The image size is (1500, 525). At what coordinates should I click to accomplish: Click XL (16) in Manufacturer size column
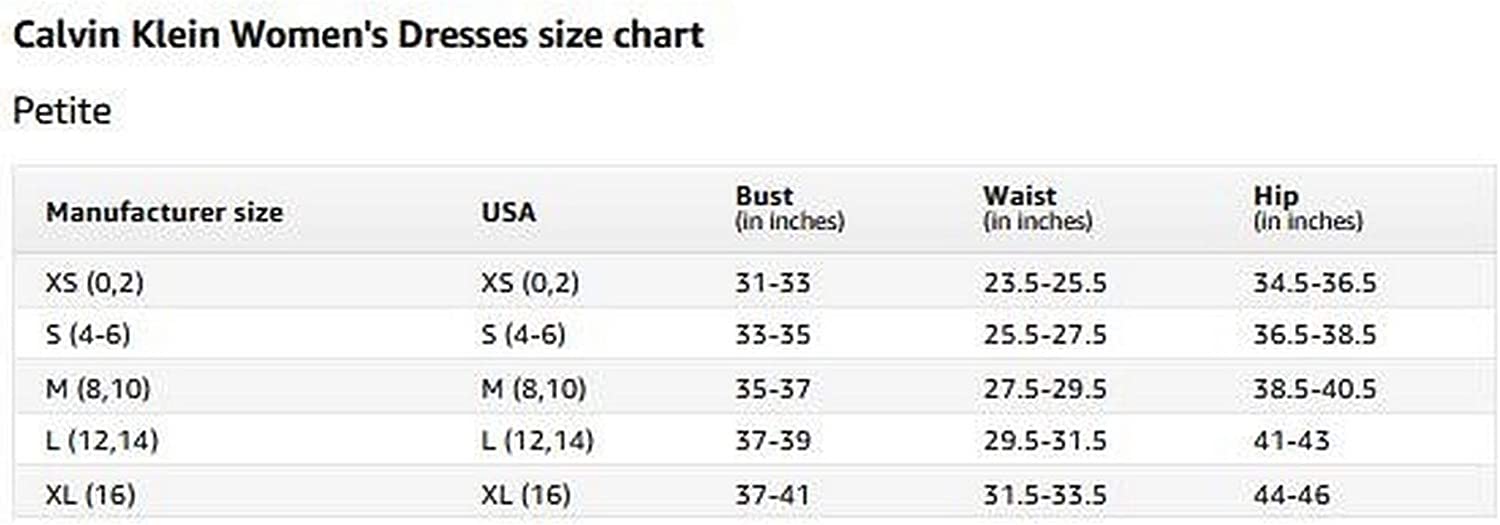[91, 494]
